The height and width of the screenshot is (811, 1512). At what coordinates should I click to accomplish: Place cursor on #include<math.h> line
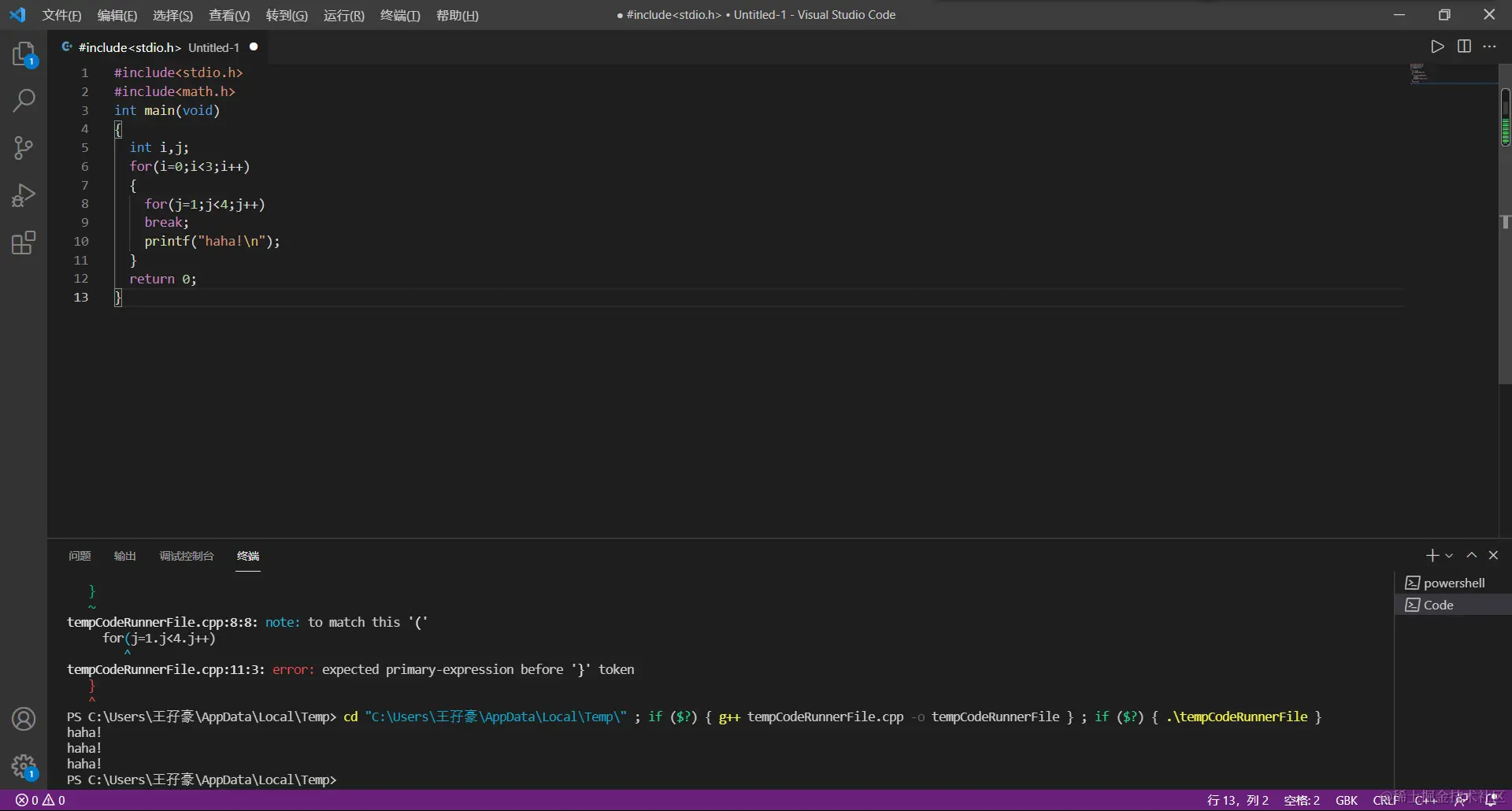click(x=175, y=91)
